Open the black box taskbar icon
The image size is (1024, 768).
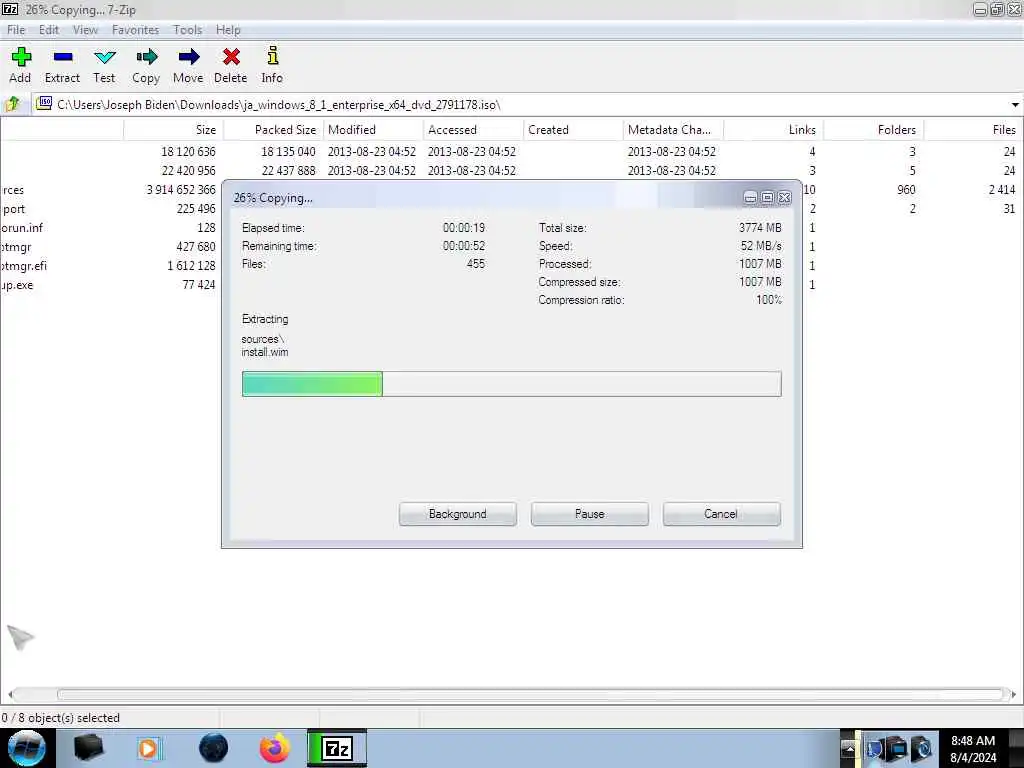[x=88, y=748]
